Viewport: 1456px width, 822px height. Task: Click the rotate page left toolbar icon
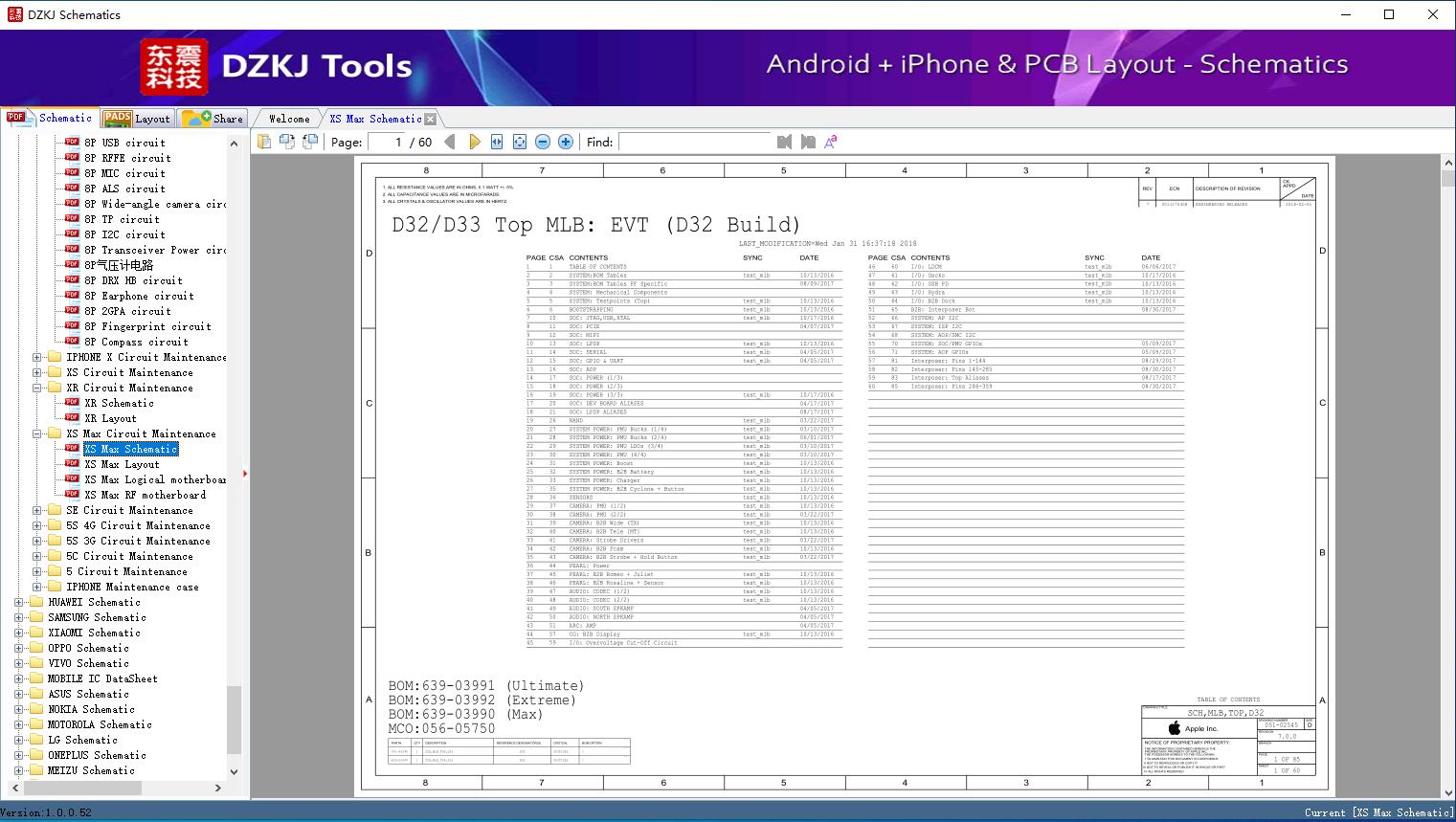click(x=287, y=142)
